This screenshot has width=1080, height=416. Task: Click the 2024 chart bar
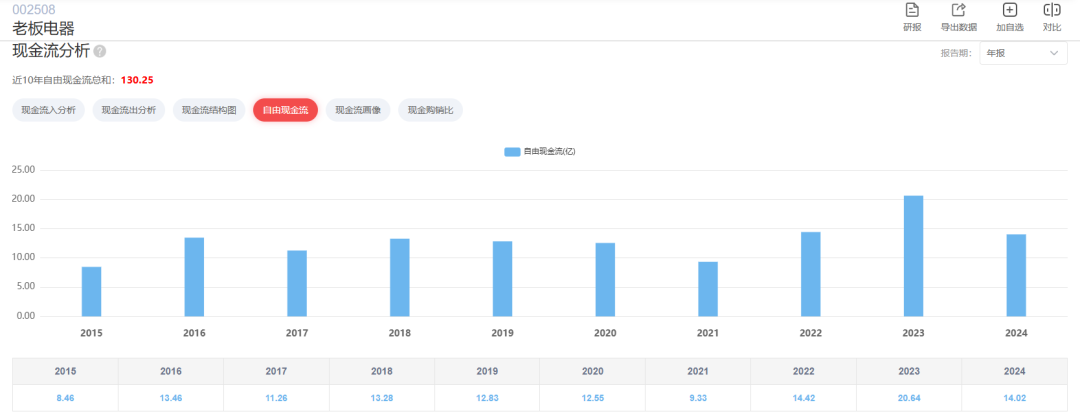click(1016, 275)
